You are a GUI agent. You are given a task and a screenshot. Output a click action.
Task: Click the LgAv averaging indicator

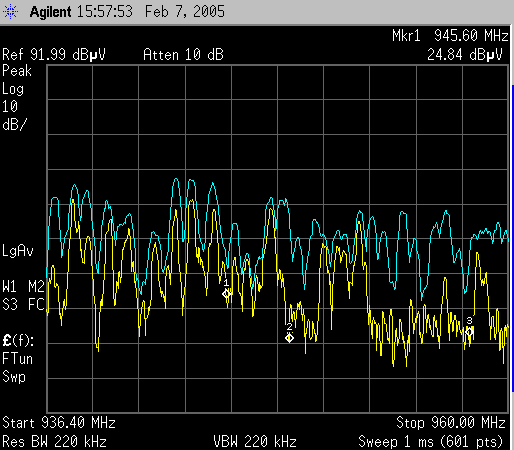[18, 250]
